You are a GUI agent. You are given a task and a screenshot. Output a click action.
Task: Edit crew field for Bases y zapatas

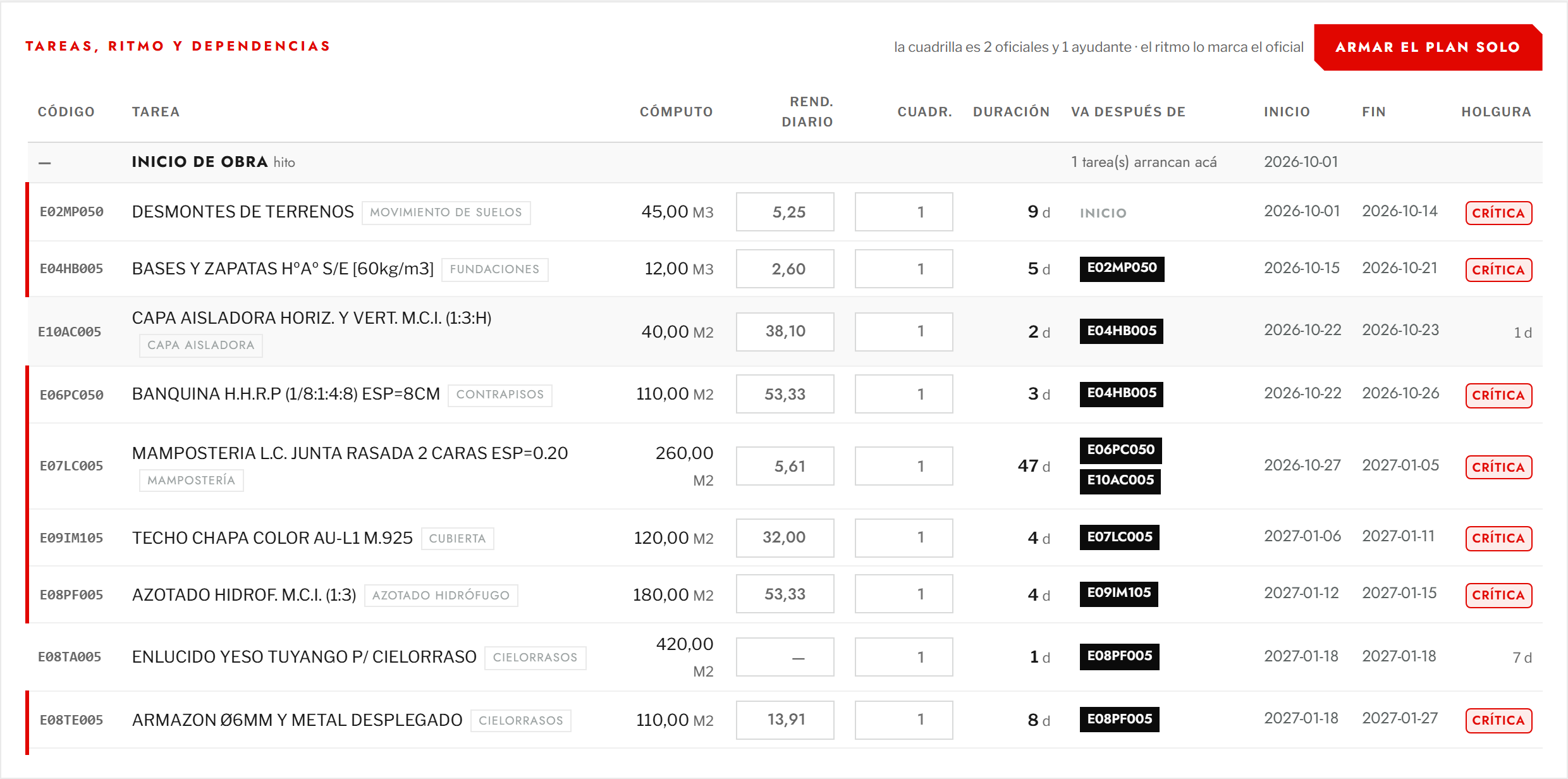coord(903,269)
